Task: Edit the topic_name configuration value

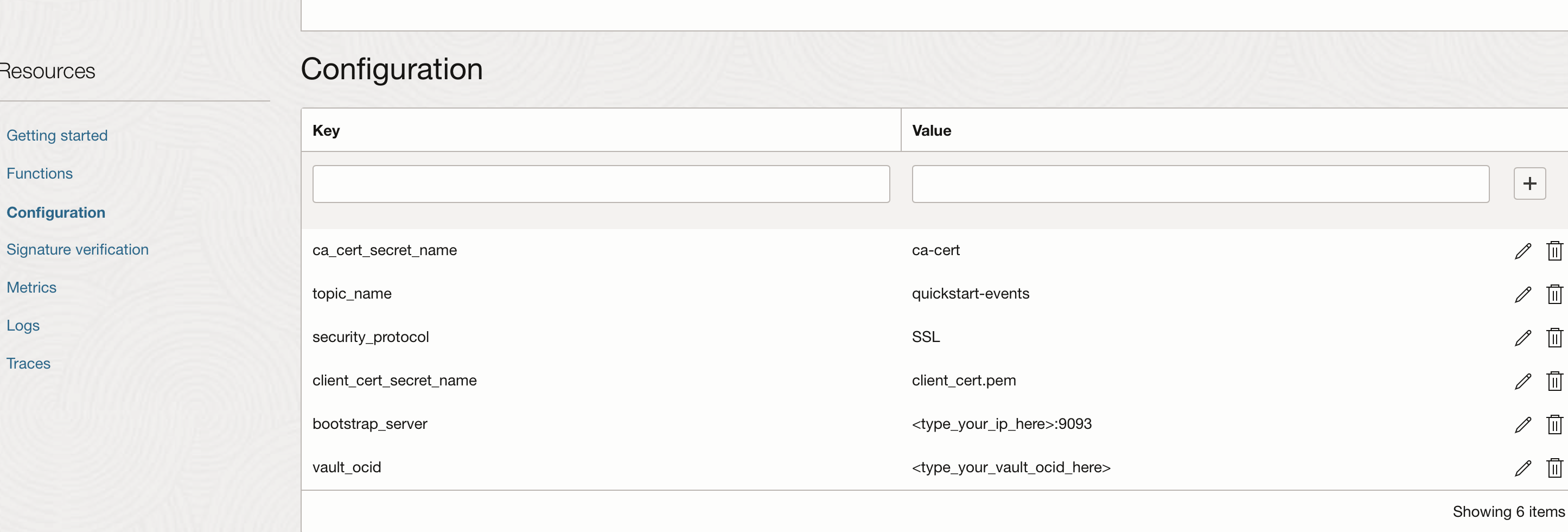Action: (1522, 295)
